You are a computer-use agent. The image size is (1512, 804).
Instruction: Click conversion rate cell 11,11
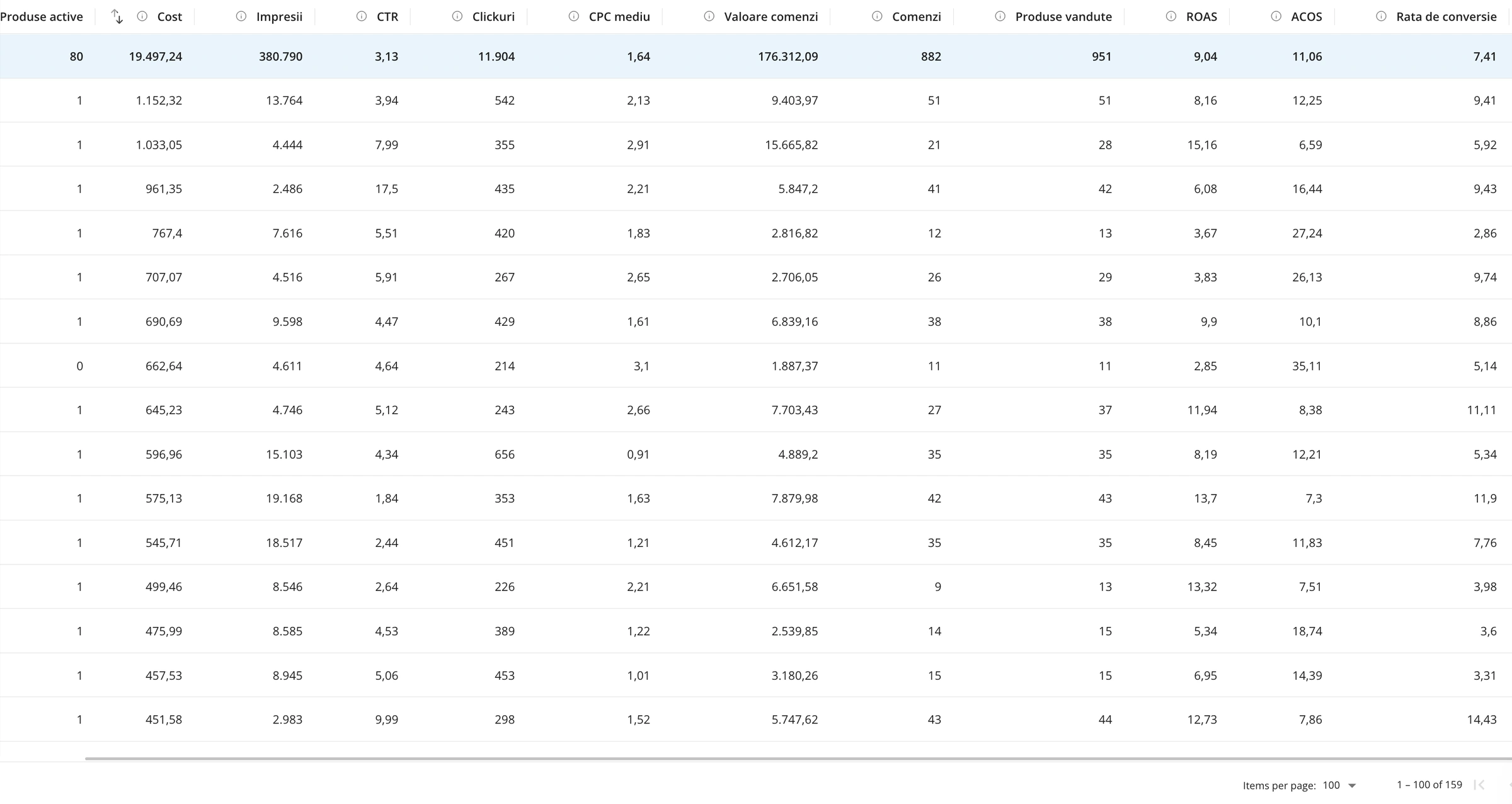pyautogui.click(x=1482, y=410)
